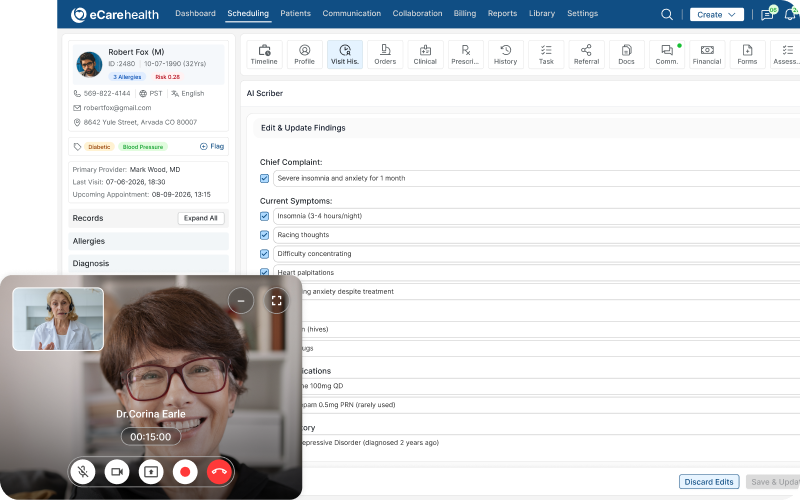The image size is (800, 500).
Task: Click the 3 Allergies badge
Action: pos(127,77)
